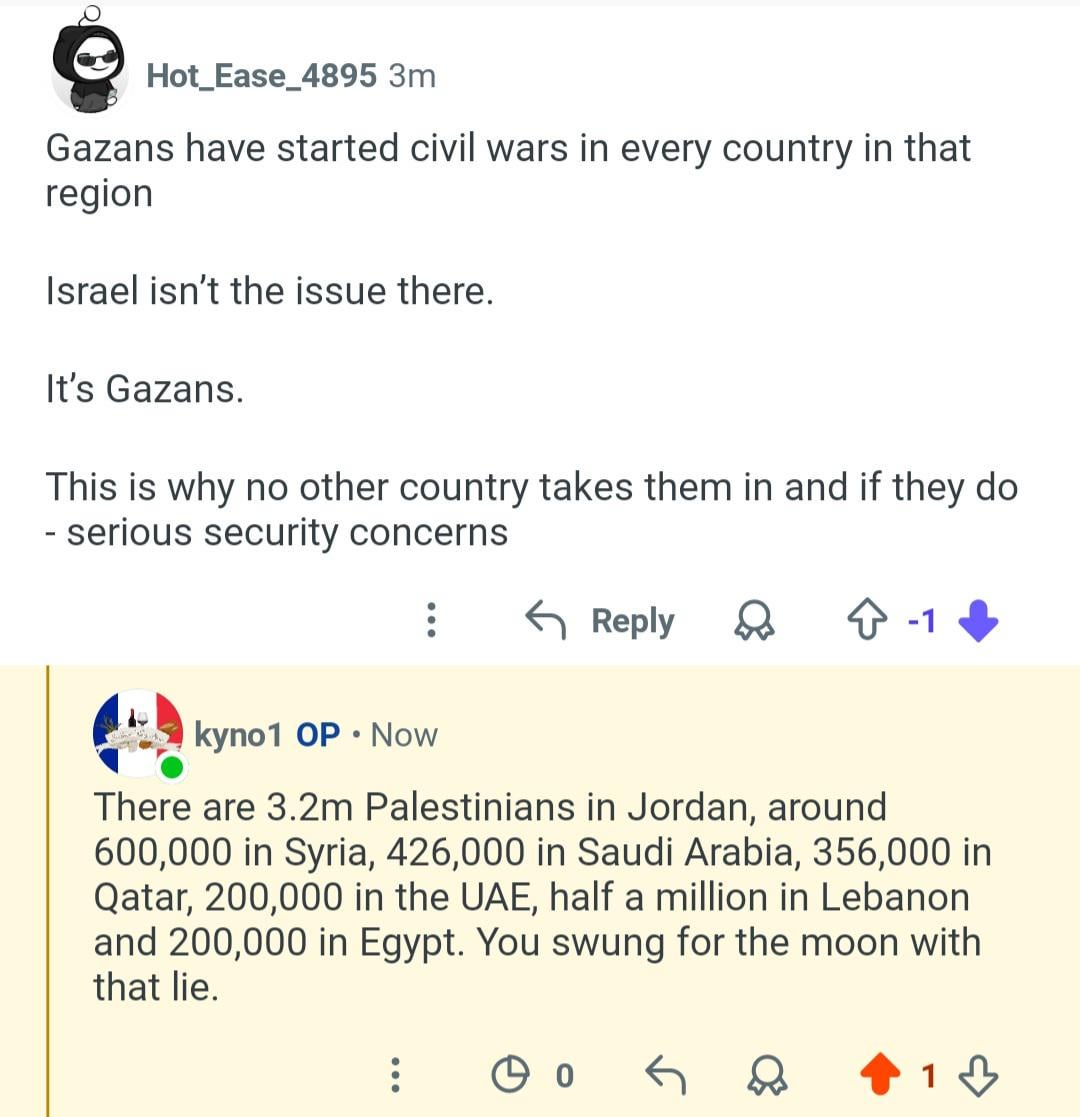Give award to kyno1's reply
This screenshot has width=1080, height=1117.
pyautogui.click(x=770, y=1076)
